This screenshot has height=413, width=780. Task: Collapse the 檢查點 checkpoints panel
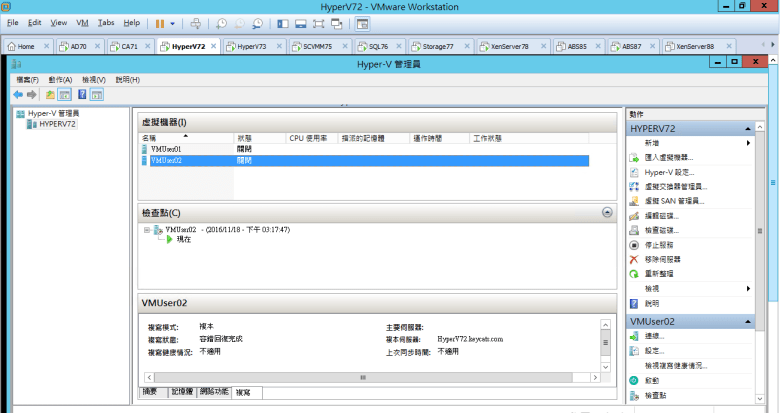coord(607,213)
